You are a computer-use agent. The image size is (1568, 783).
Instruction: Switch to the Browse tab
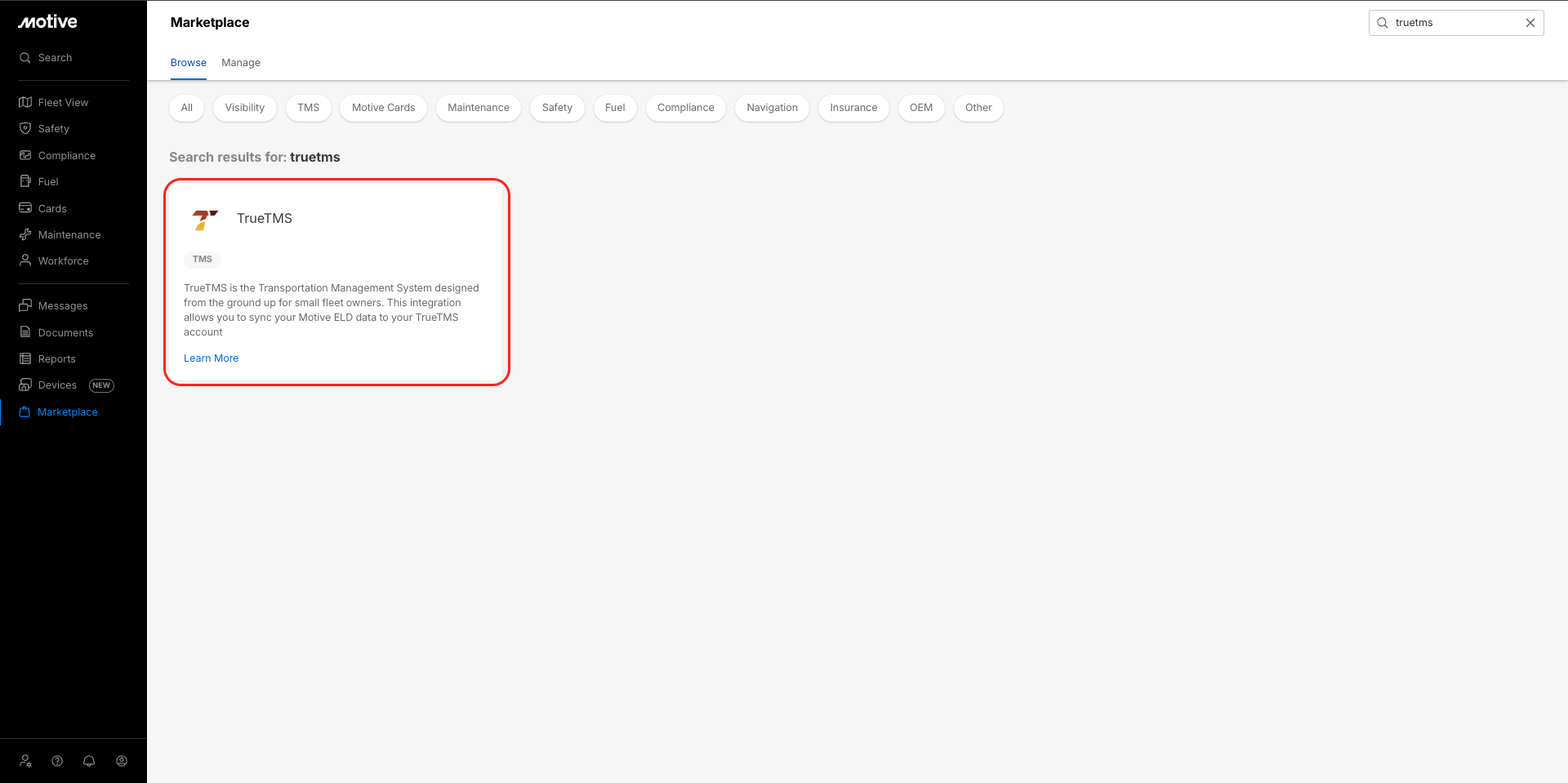[189, 63]
